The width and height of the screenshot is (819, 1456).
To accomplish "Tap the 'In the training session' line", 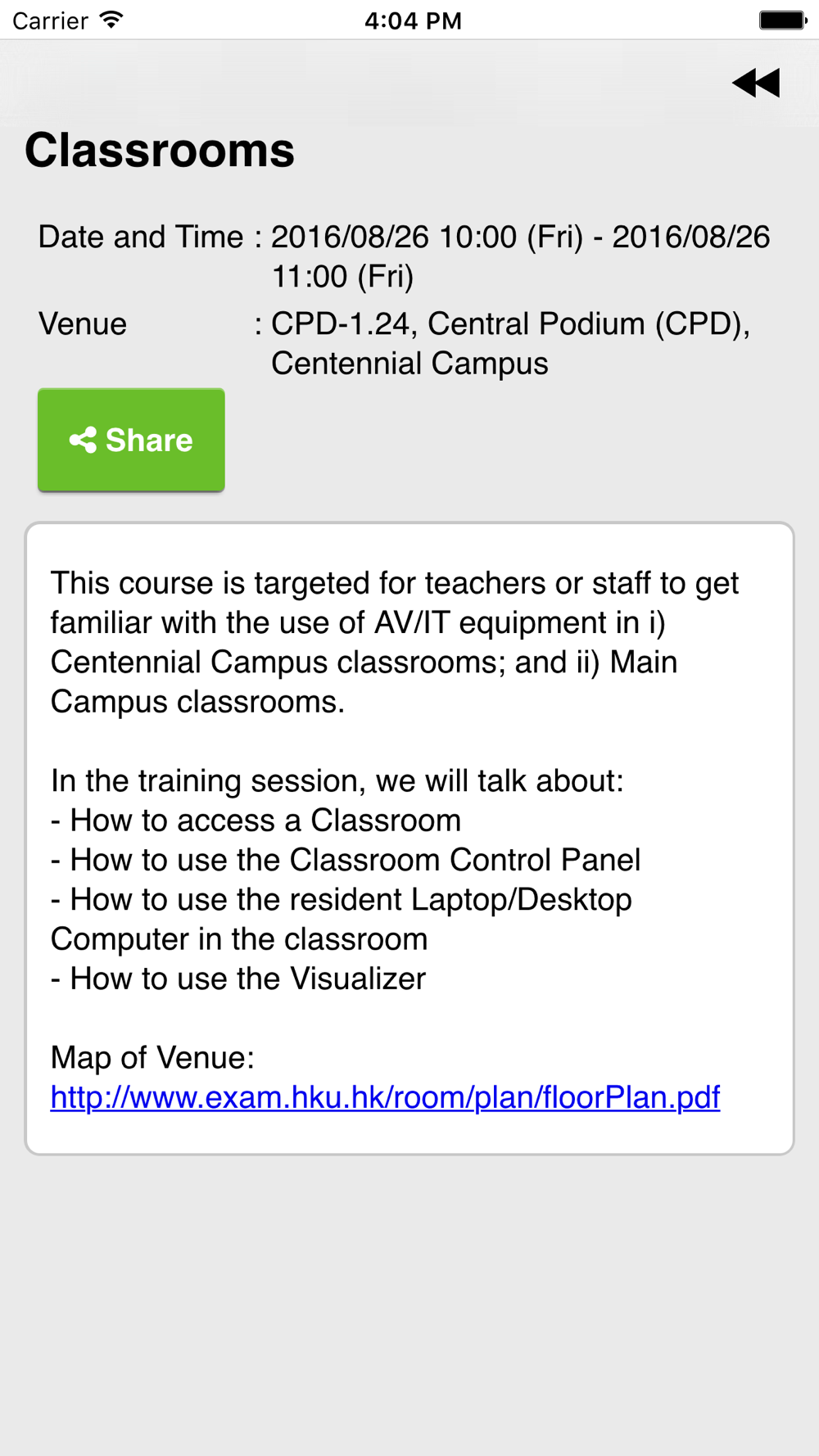I will 337,781.
